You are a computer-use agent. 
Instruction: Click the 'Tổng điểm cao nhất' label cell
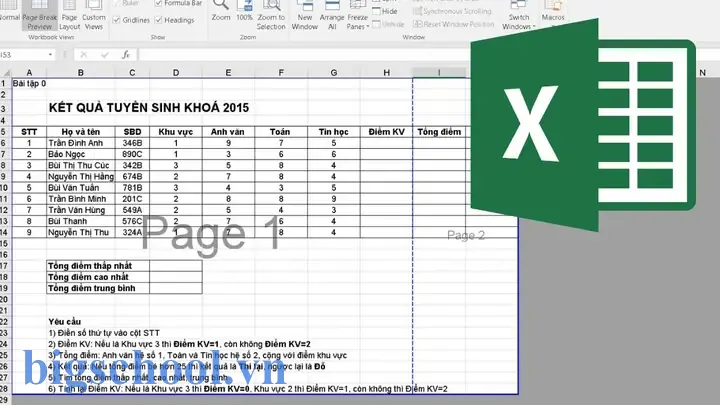point(98,277)
